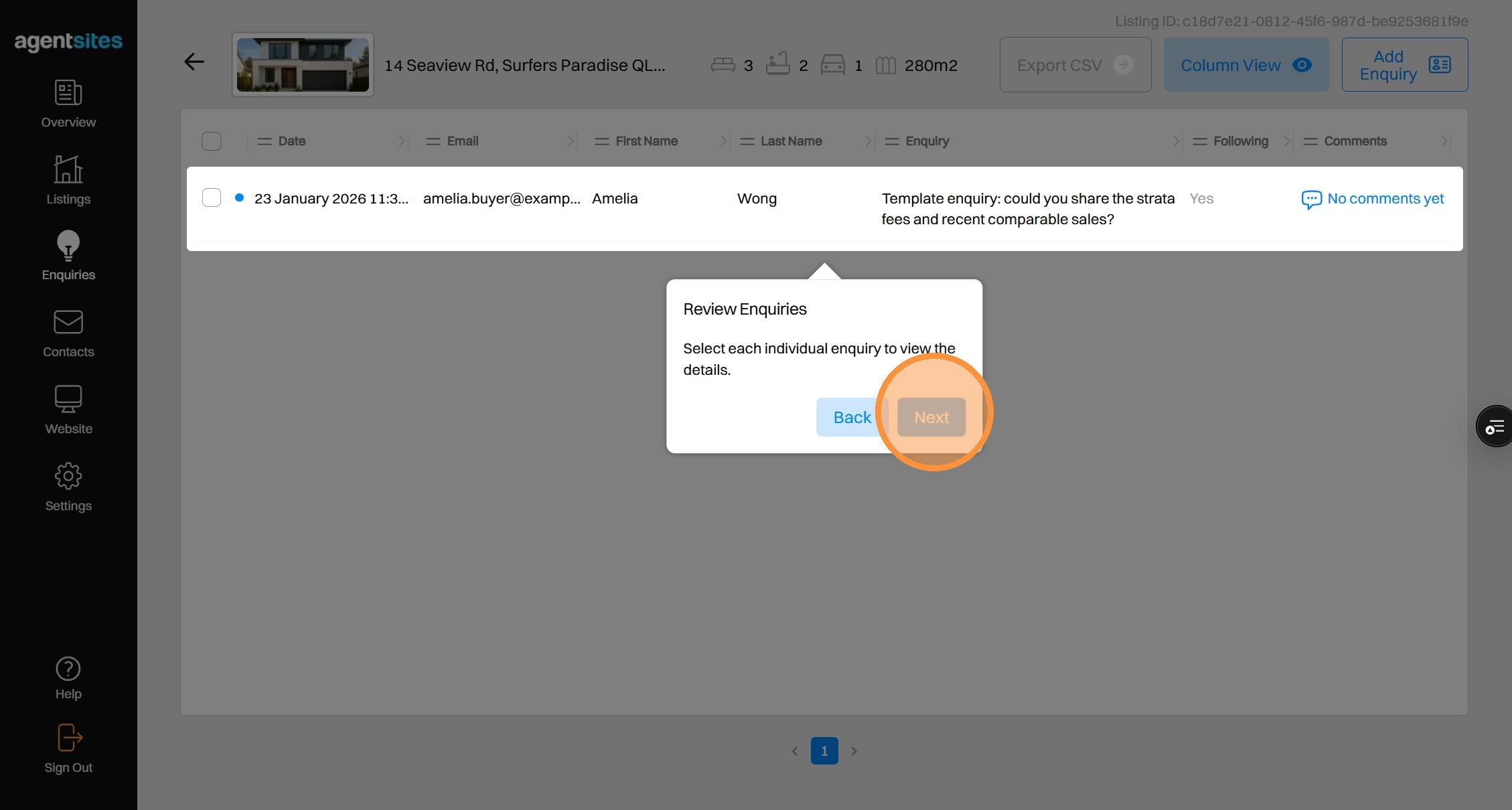Open Website monitor icon
Viewport: 1512px width, 810px height.
(x=68, y=400)
